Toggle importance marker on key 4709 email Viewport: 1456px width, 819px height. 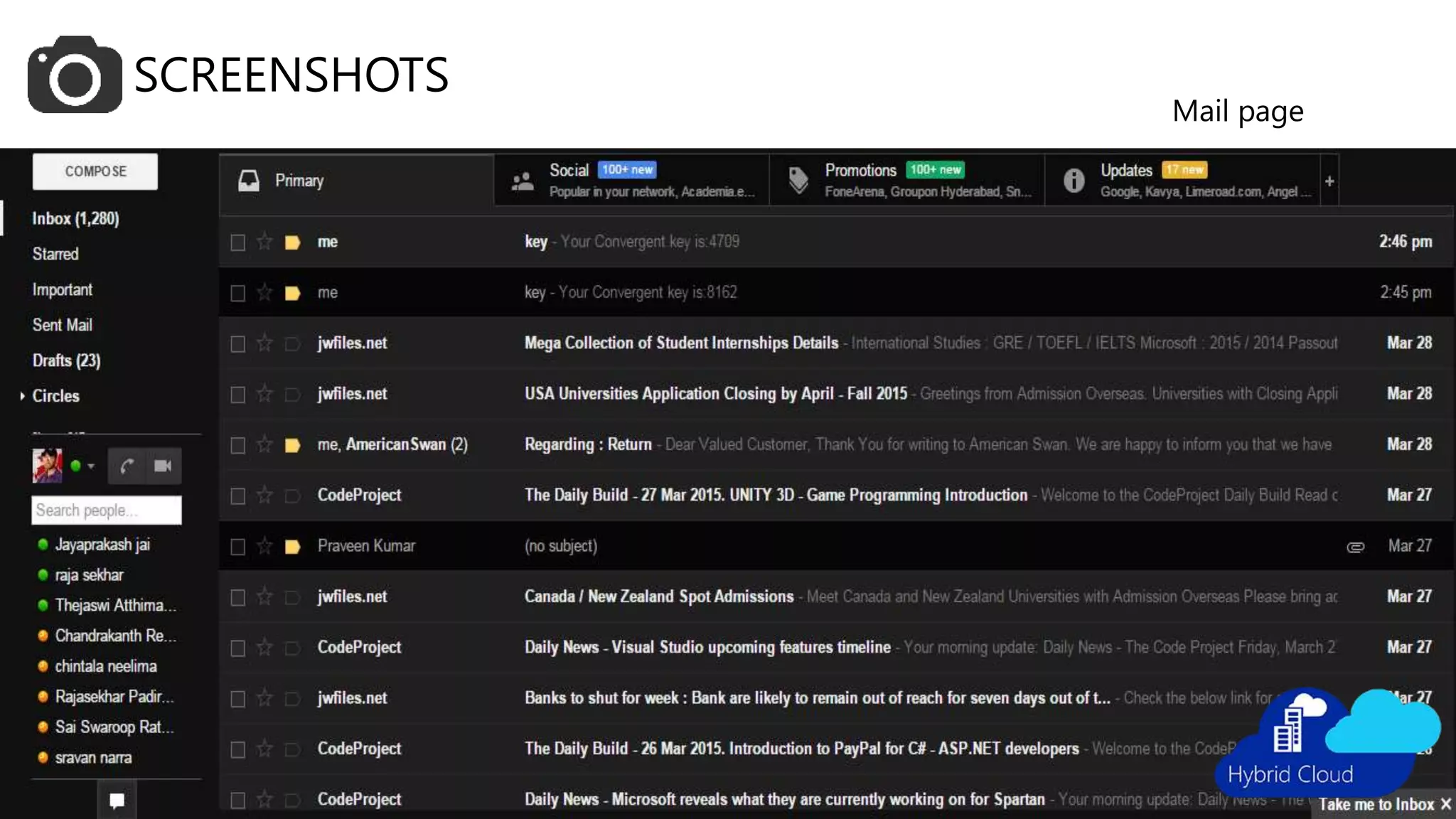(x=292, y=242)
